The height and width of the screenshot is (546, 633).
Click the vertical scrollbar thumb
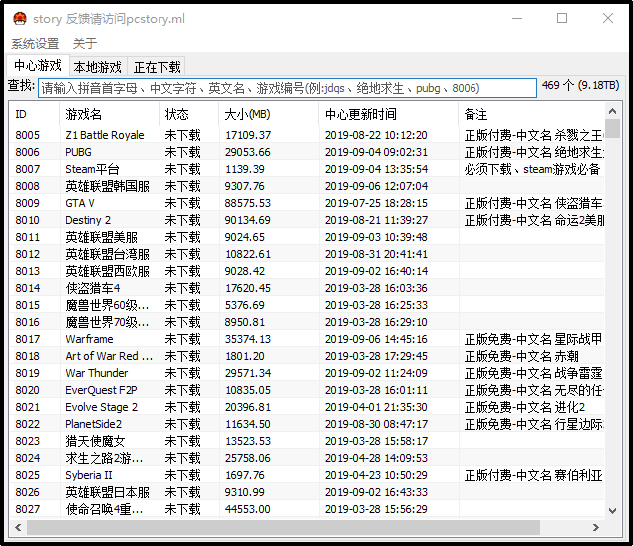[612, 128]
